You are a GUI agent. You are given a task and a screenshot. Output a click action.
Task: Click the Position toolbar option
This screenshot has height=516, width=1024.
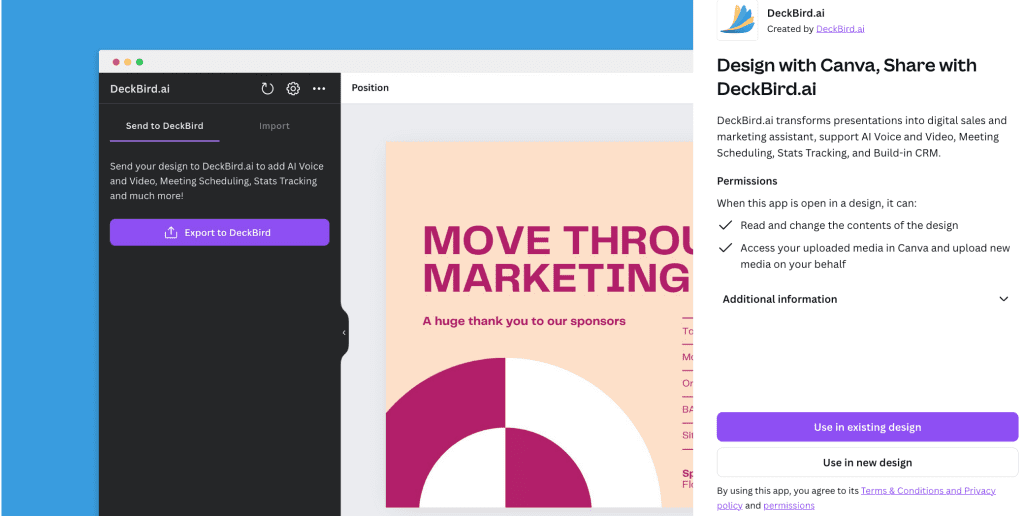tap(370, 88)
